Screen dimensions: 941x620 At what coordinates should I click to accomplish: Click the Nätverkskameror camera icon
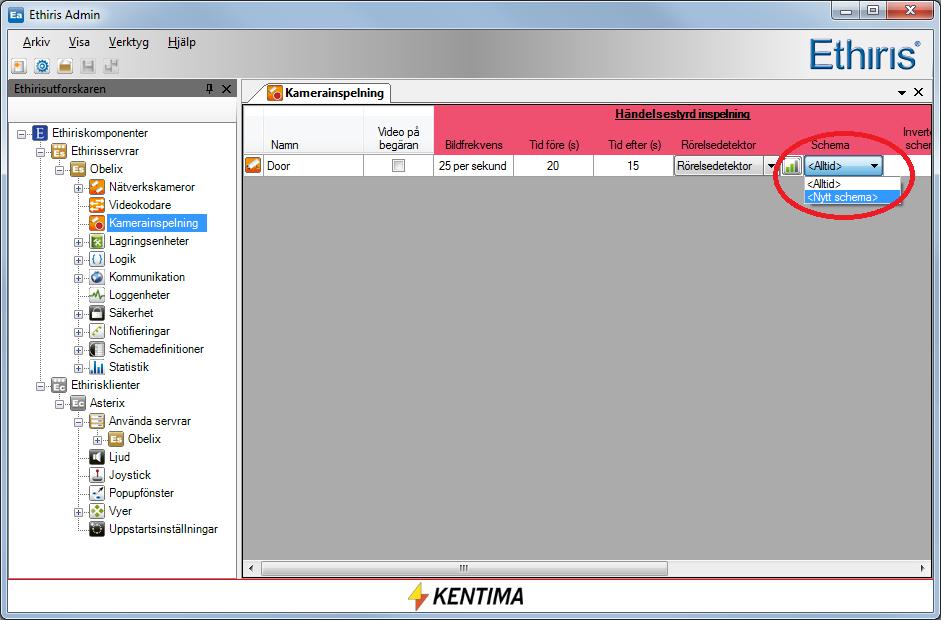coord(97,187)
